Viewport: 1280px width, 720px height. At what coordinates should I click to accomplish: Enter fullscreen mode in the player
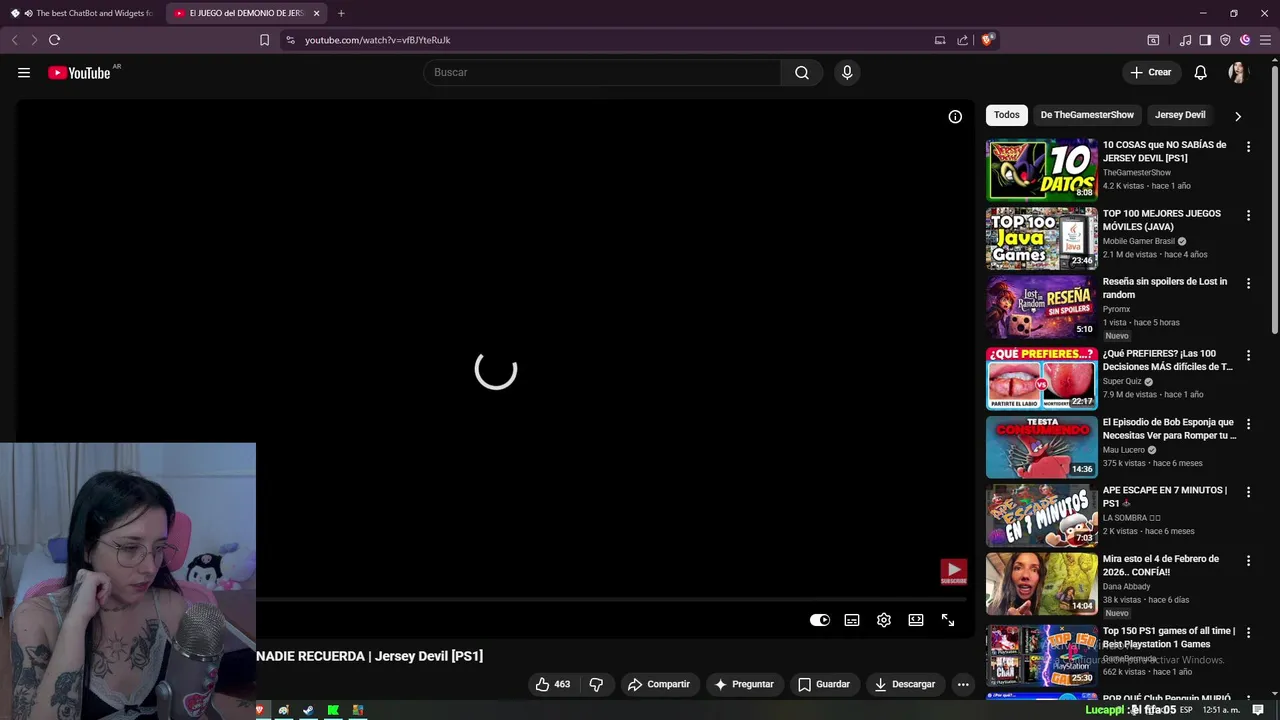coord(948,620)
